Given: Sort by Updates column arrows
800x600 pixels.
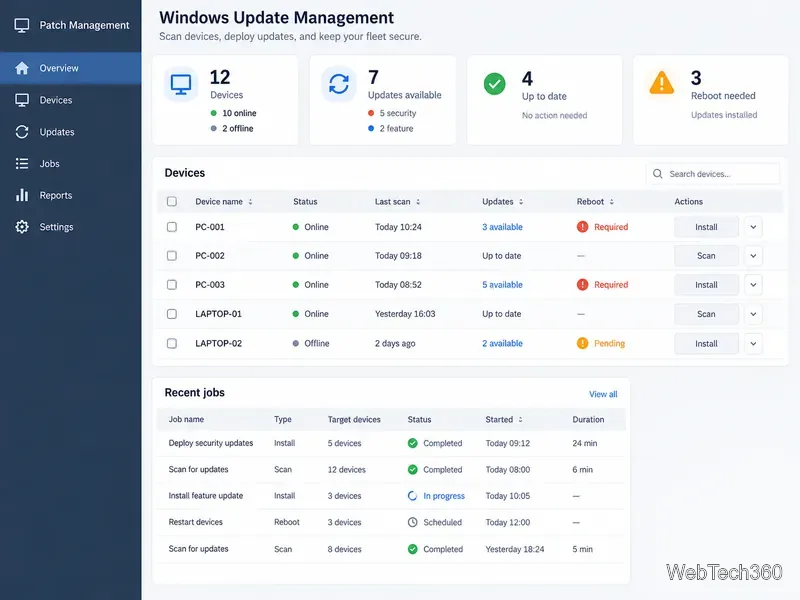Looking at the screenshot, I should click(x=521, y=202).
